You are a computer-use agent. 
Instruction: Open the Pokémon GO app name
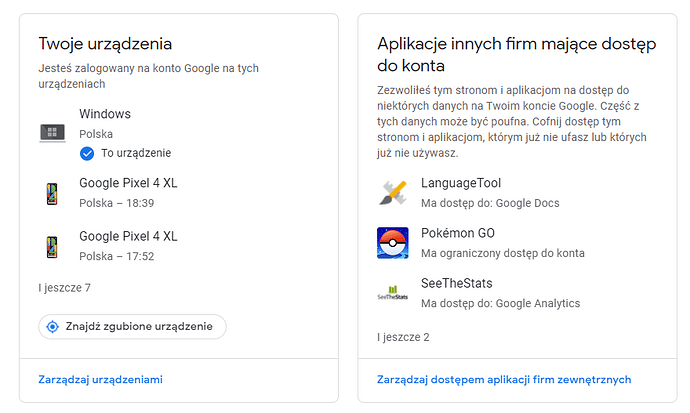pyautogui.click(x=458, y=233)
